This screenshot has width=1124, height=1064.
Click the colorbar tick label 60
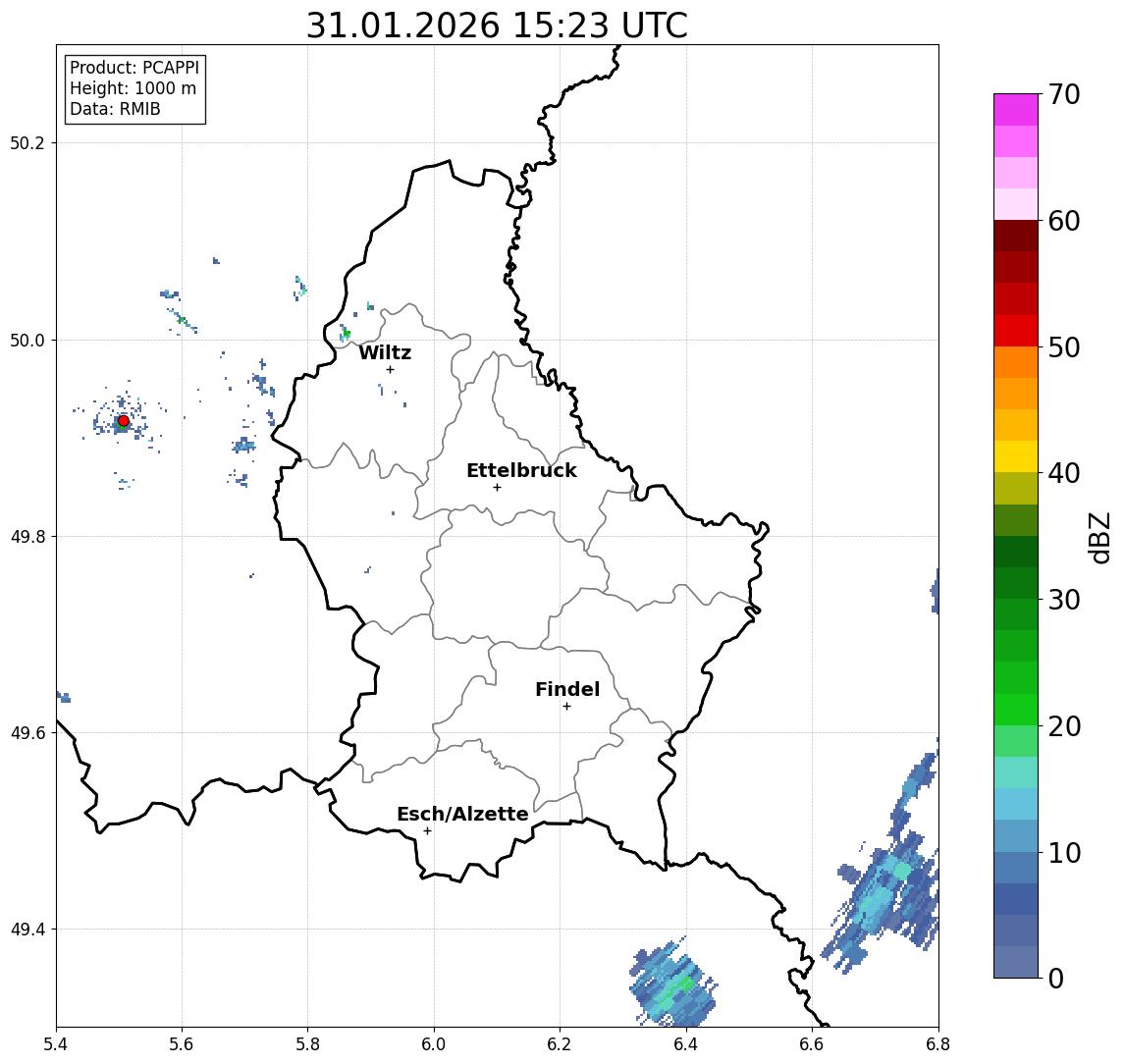[x=1064, y=222]
